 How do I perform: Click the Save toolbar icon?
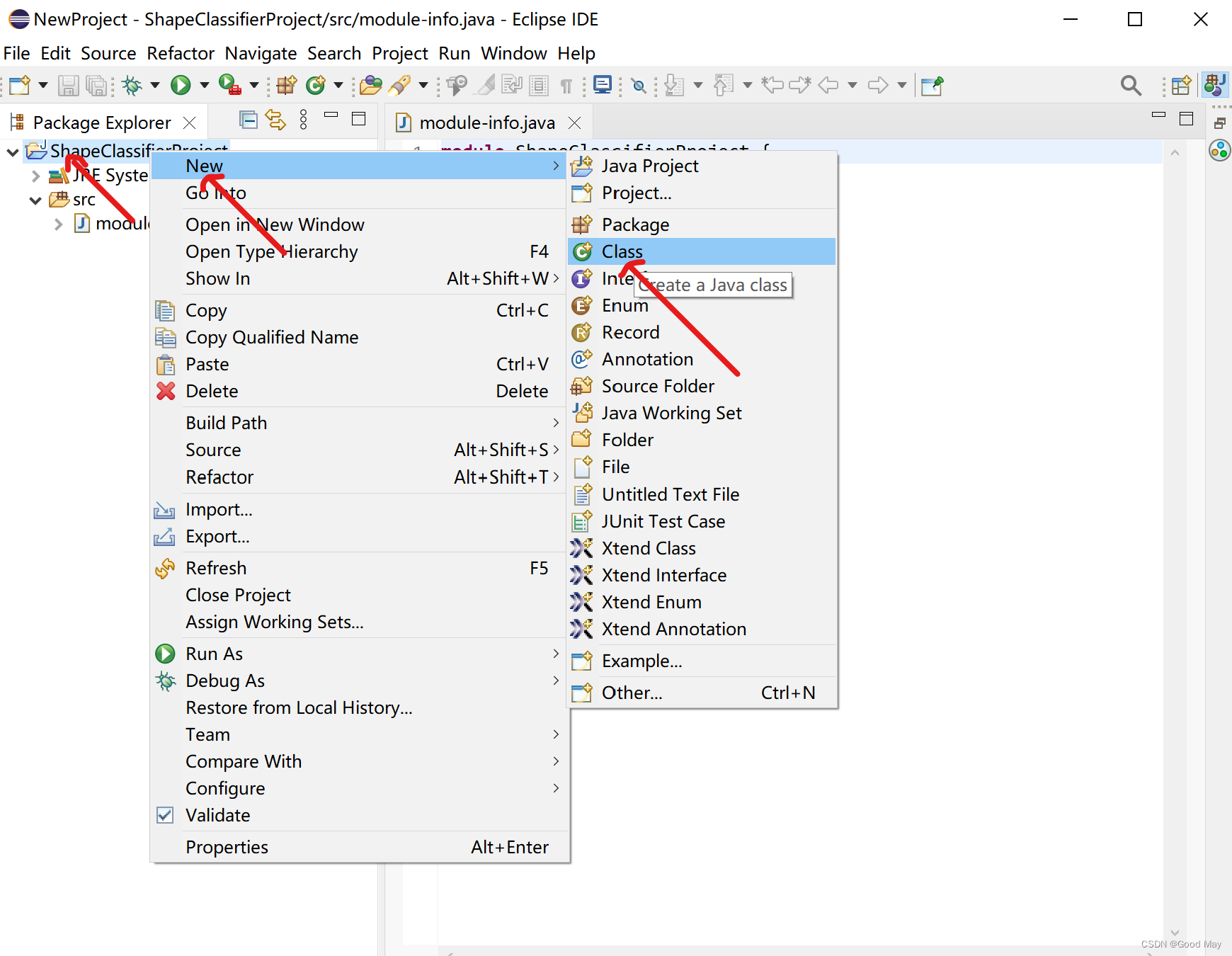click(68, 86)
